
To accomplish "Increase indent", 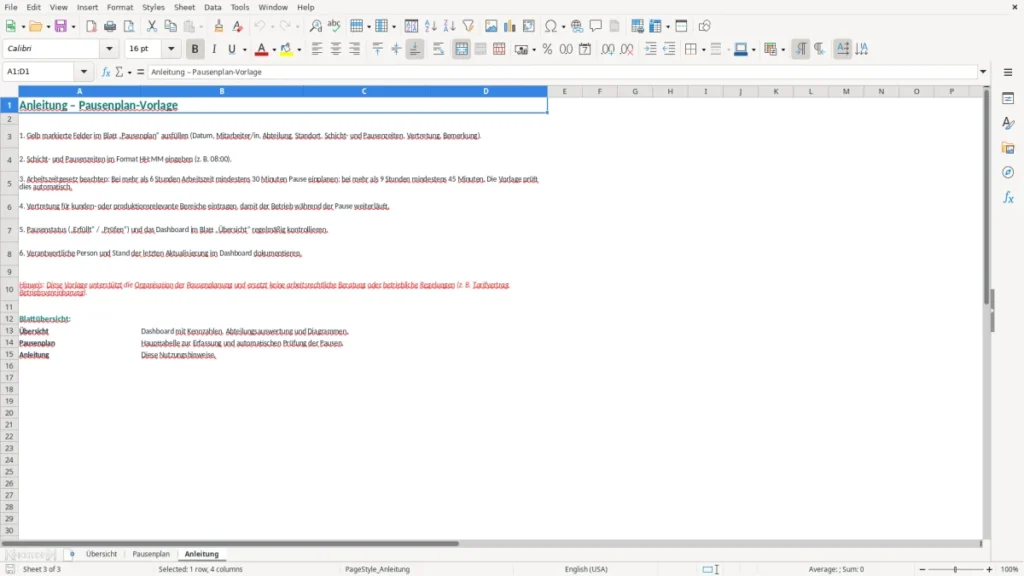I will [650, 49].
